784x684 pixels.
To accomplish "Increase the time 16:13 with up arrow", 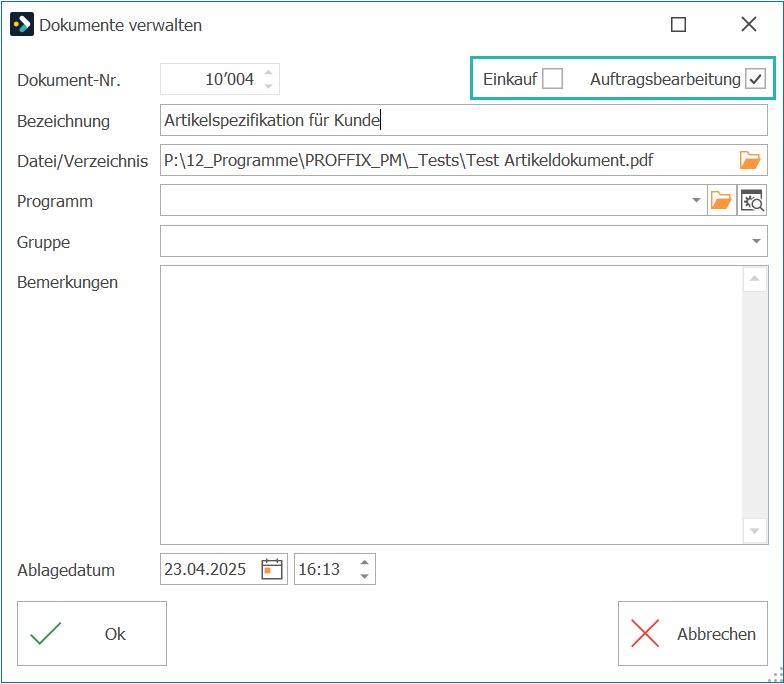I will pos(364,562).
